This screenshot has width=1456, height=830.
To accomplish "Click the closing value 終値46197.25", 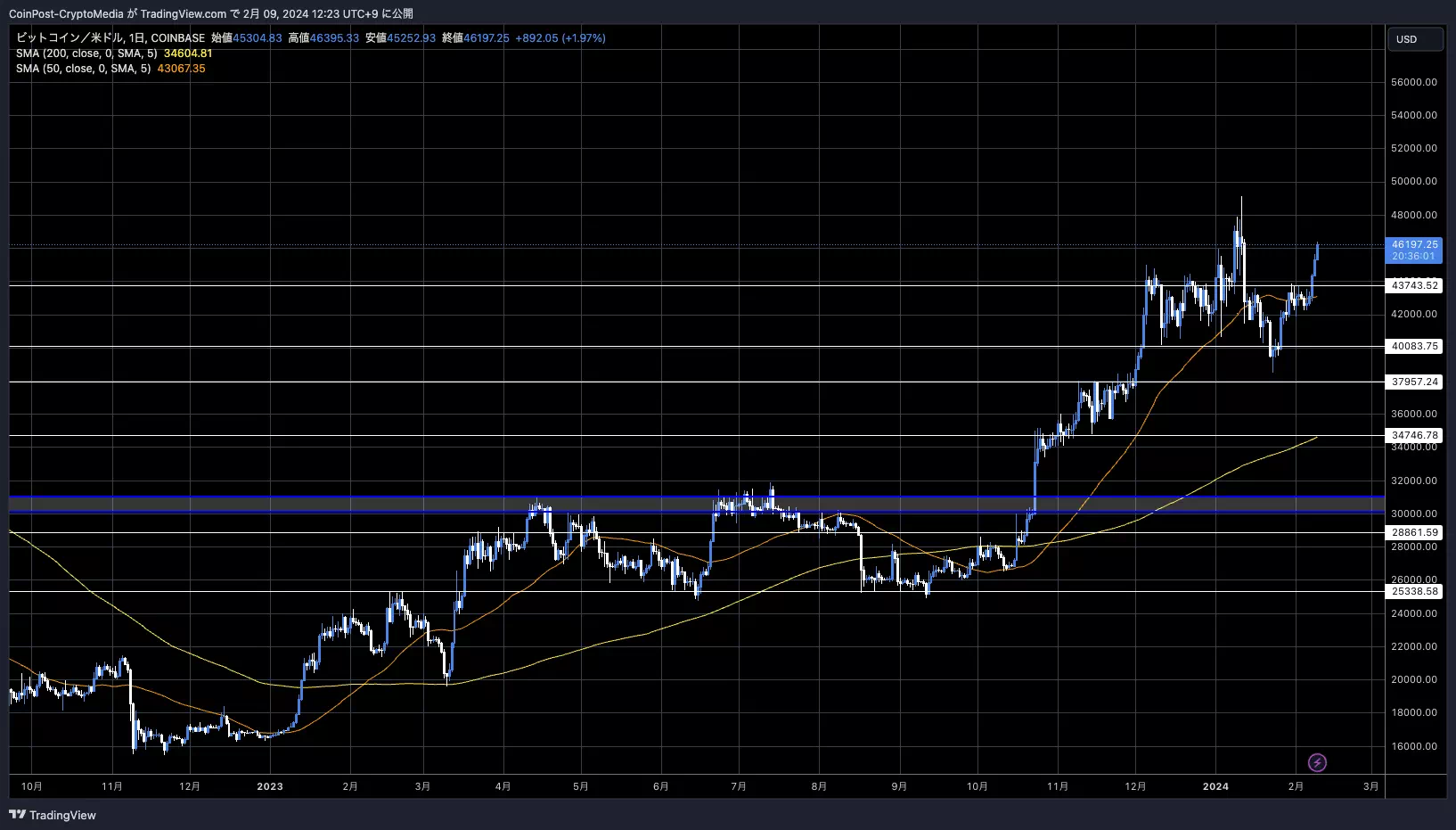I will 476,38.
